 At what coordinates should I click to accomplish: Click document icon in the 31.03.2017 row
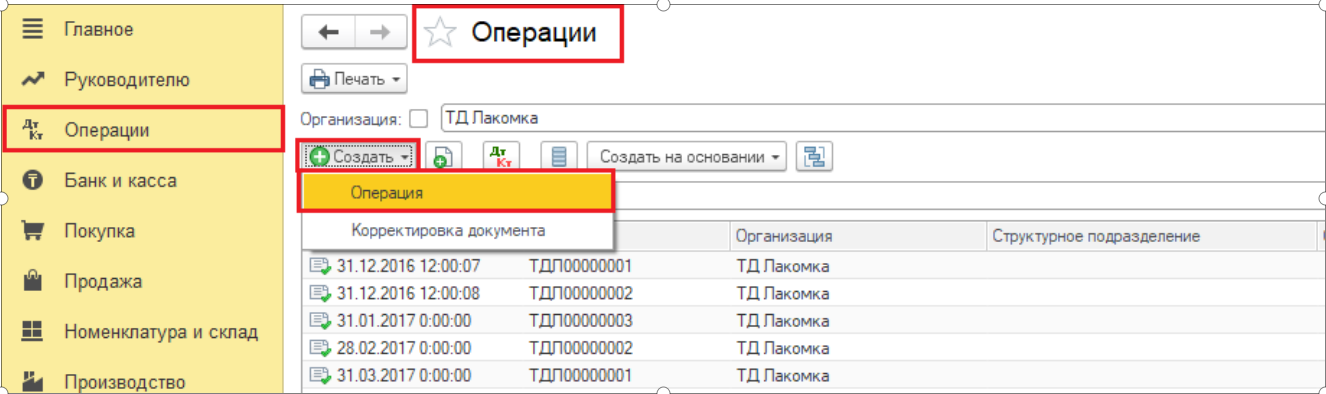(x=320, y=376)
